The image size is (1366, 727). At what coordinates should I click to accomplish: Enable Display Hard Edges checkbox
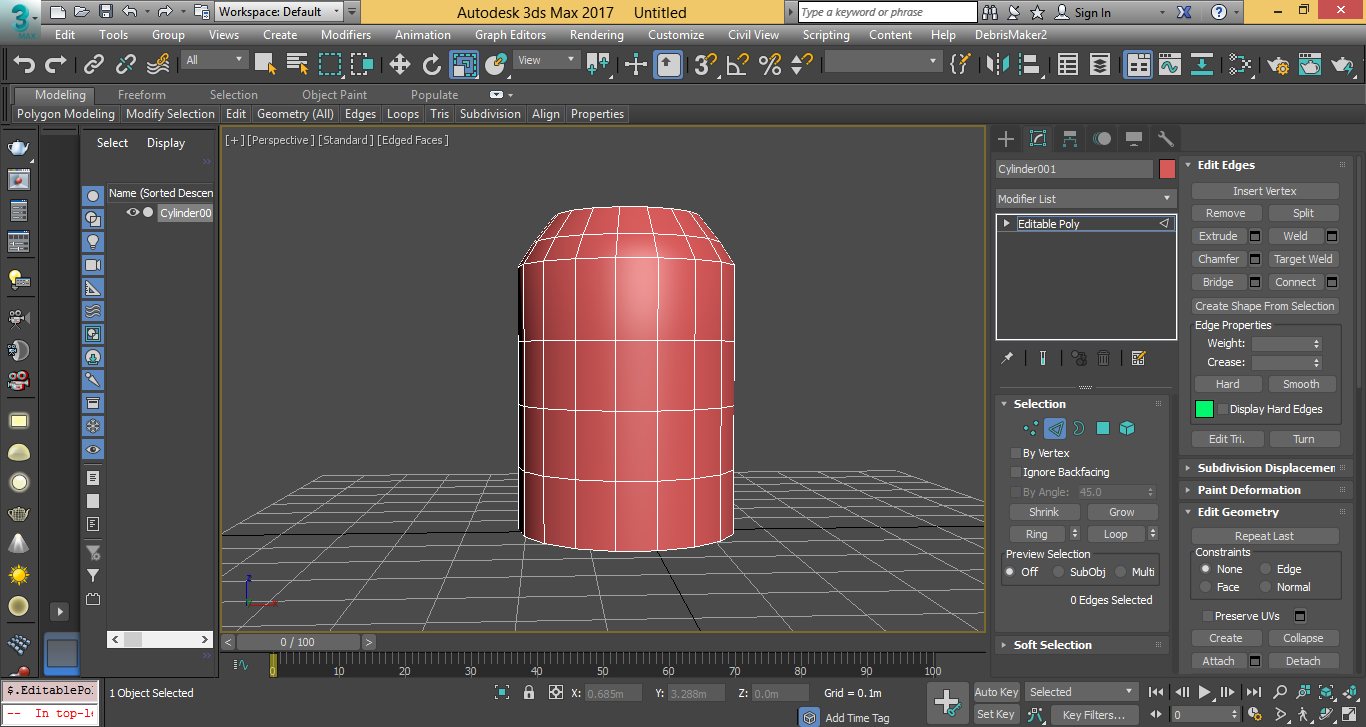(1222, 409)
